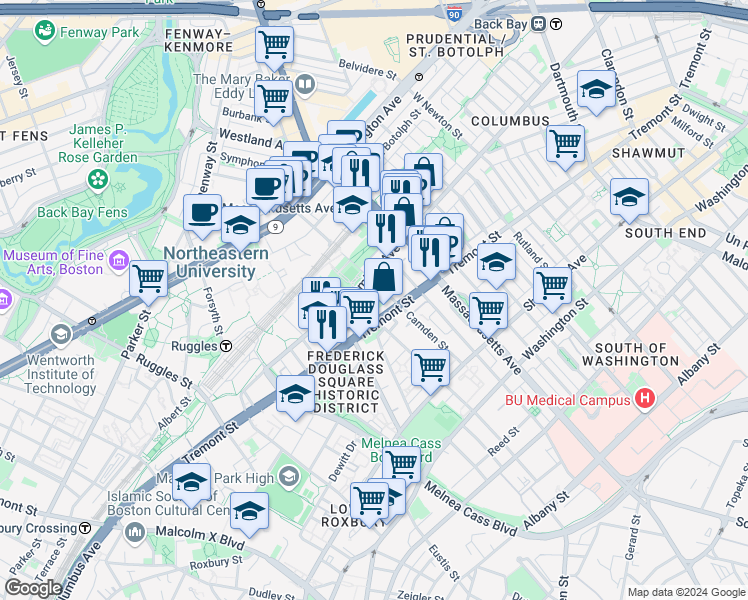
Task: Click the coffee cup marker near Fenway St
Action: coord(202,214)
